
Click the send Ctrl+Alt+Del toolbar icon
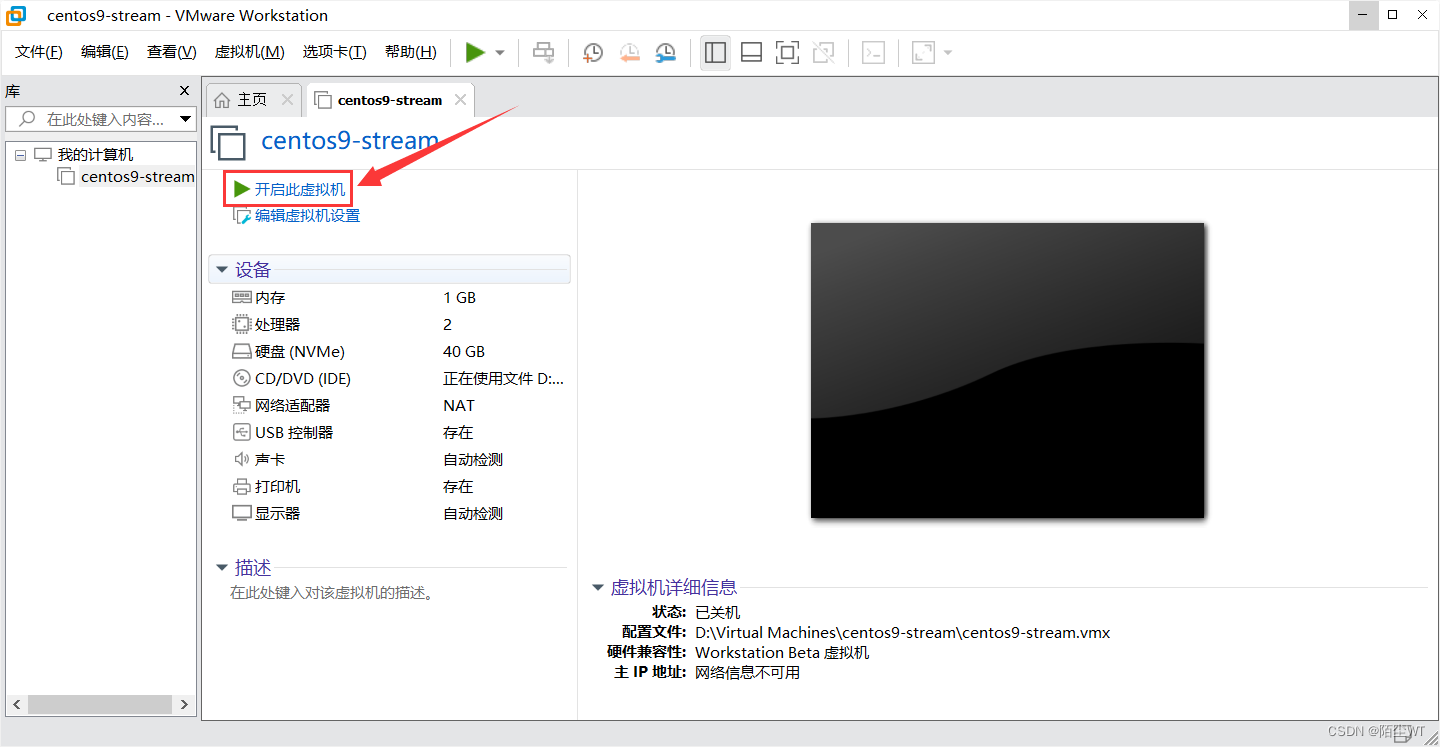click(x=543, y=53)
